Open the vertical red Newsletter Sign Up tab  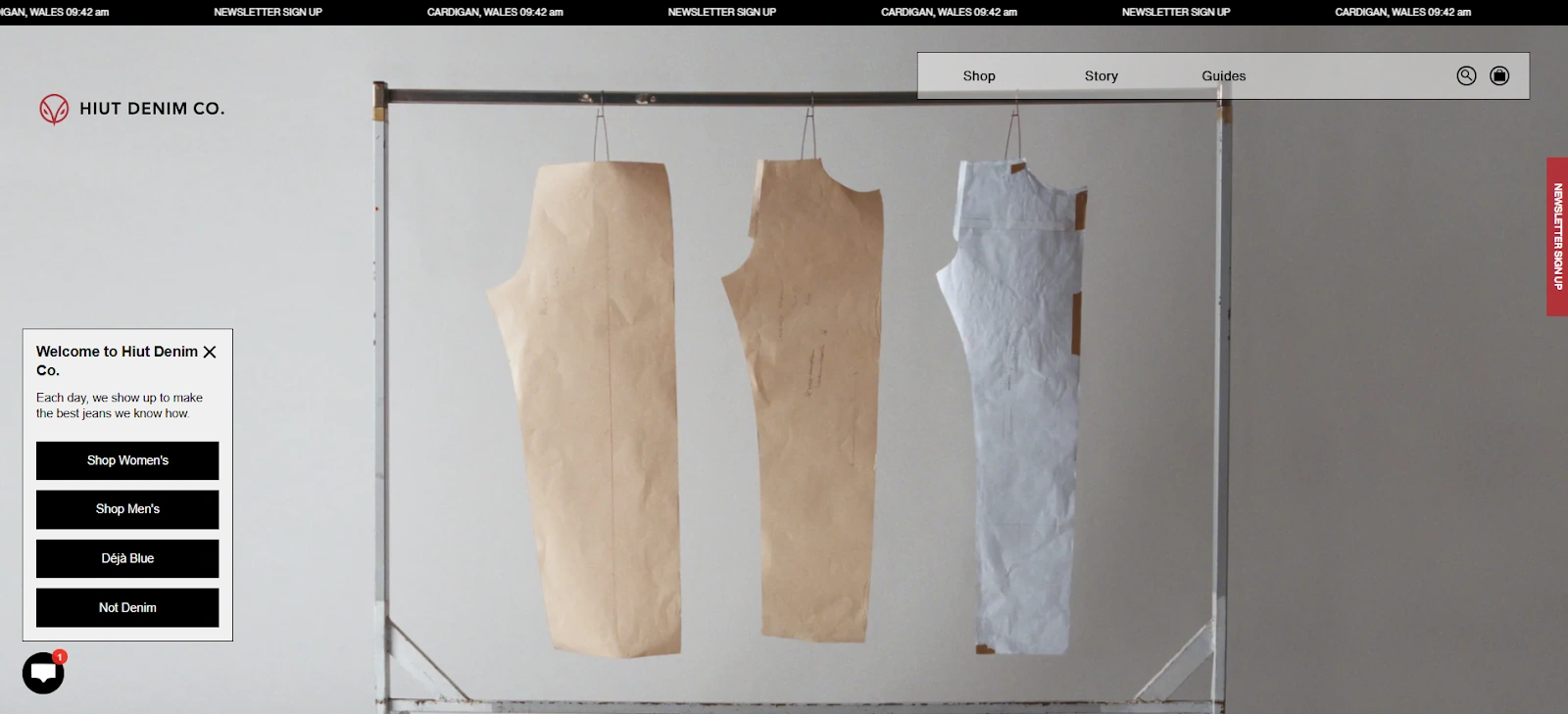pos(1557,236)
